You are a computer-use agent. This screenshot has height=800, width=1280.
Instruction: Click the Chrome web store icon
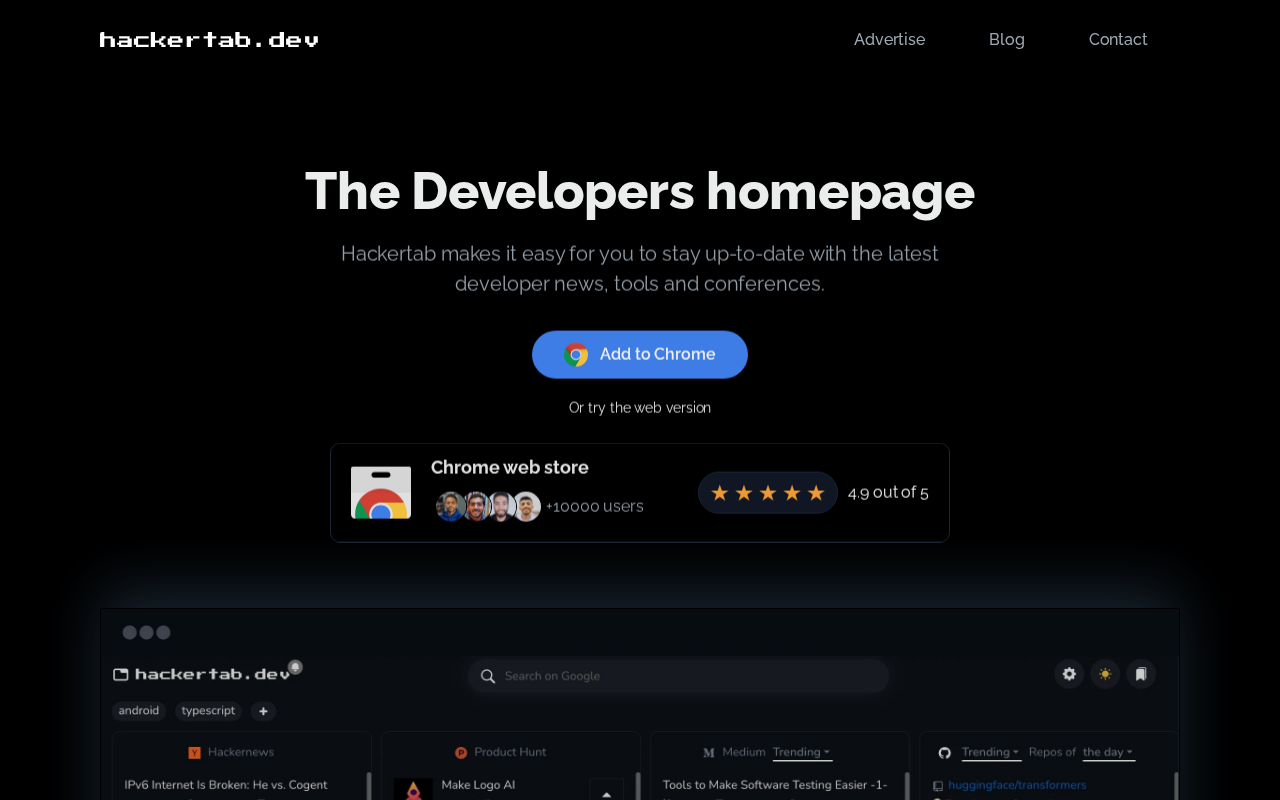point(381,493)
